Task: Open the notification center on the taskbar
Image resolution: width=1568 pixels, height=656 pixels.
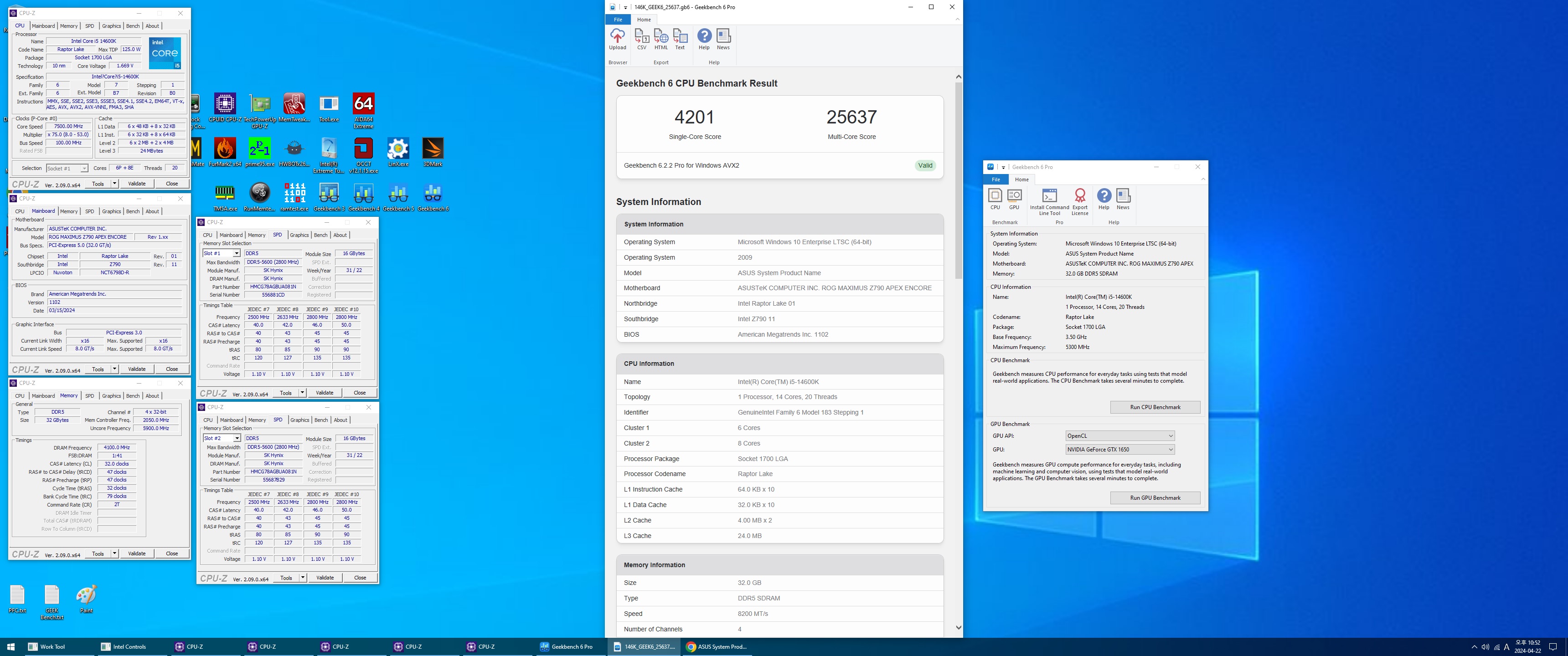Action: coord(1553,646)
